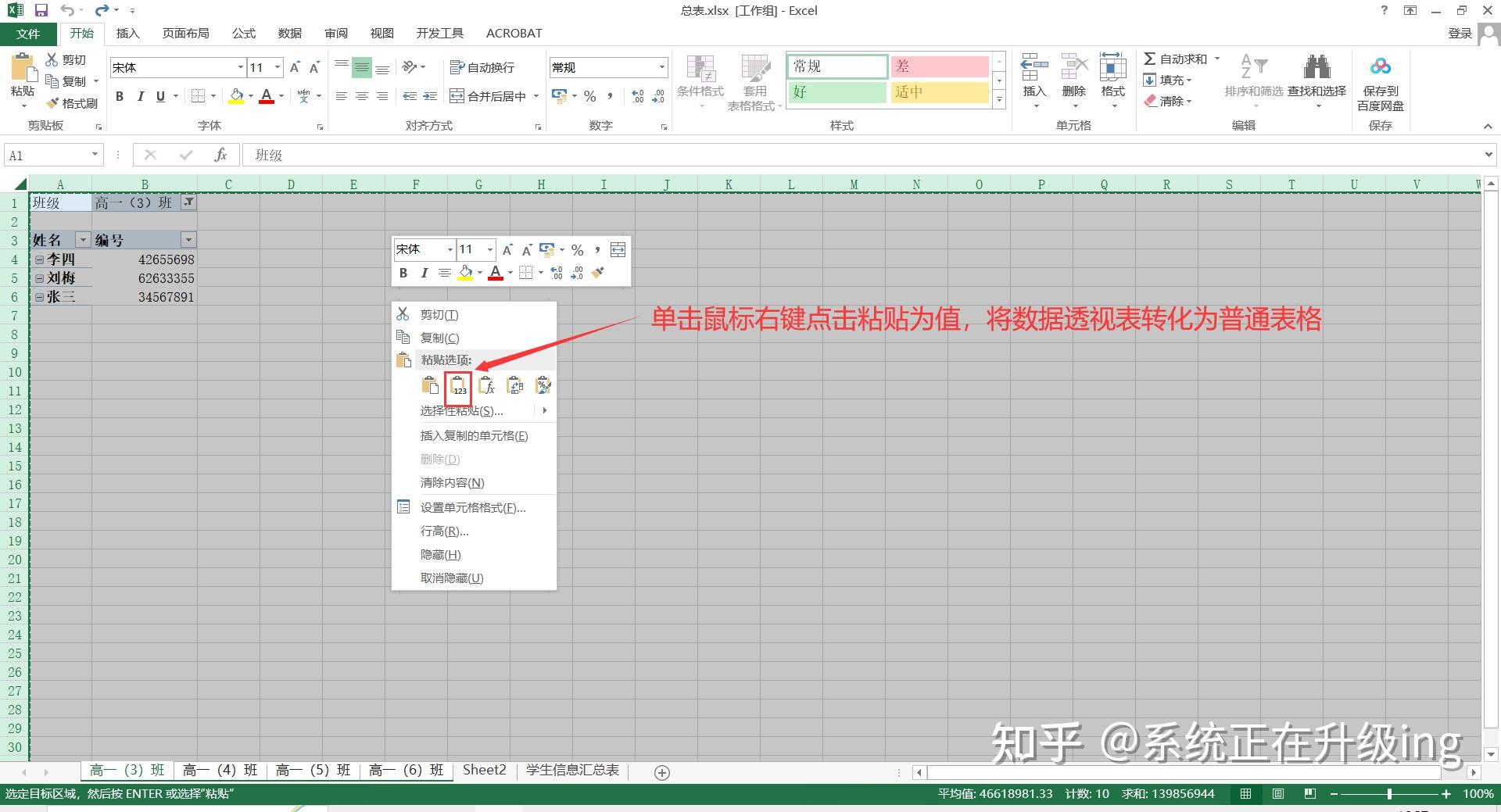The image size is (1501, 812).
Task: Click the 剪切 (Cut) option in context menu
Action: 438,314
